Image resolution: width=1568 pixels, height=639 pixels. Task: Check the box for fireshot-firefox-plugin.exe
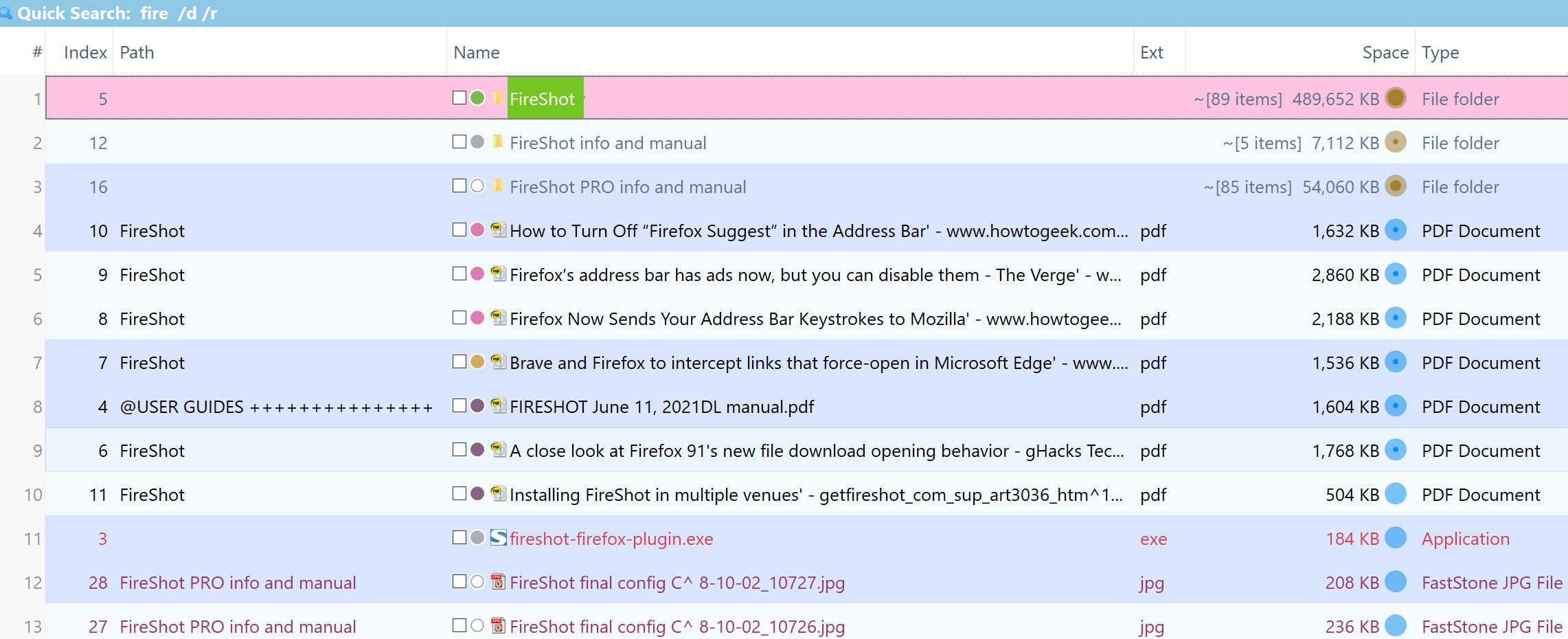pyautogui.click(x=459, y=537)
